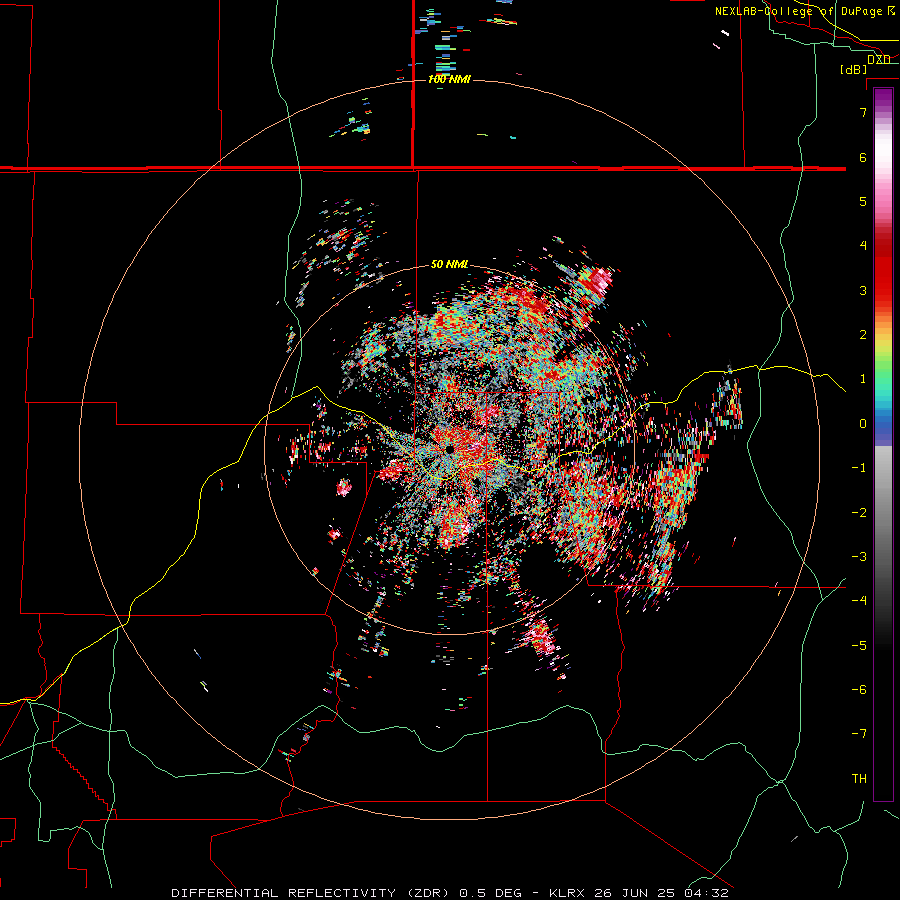This screenshot has width=900, height=900.
Task: Click the scale label 2
Action: (863, 335)
